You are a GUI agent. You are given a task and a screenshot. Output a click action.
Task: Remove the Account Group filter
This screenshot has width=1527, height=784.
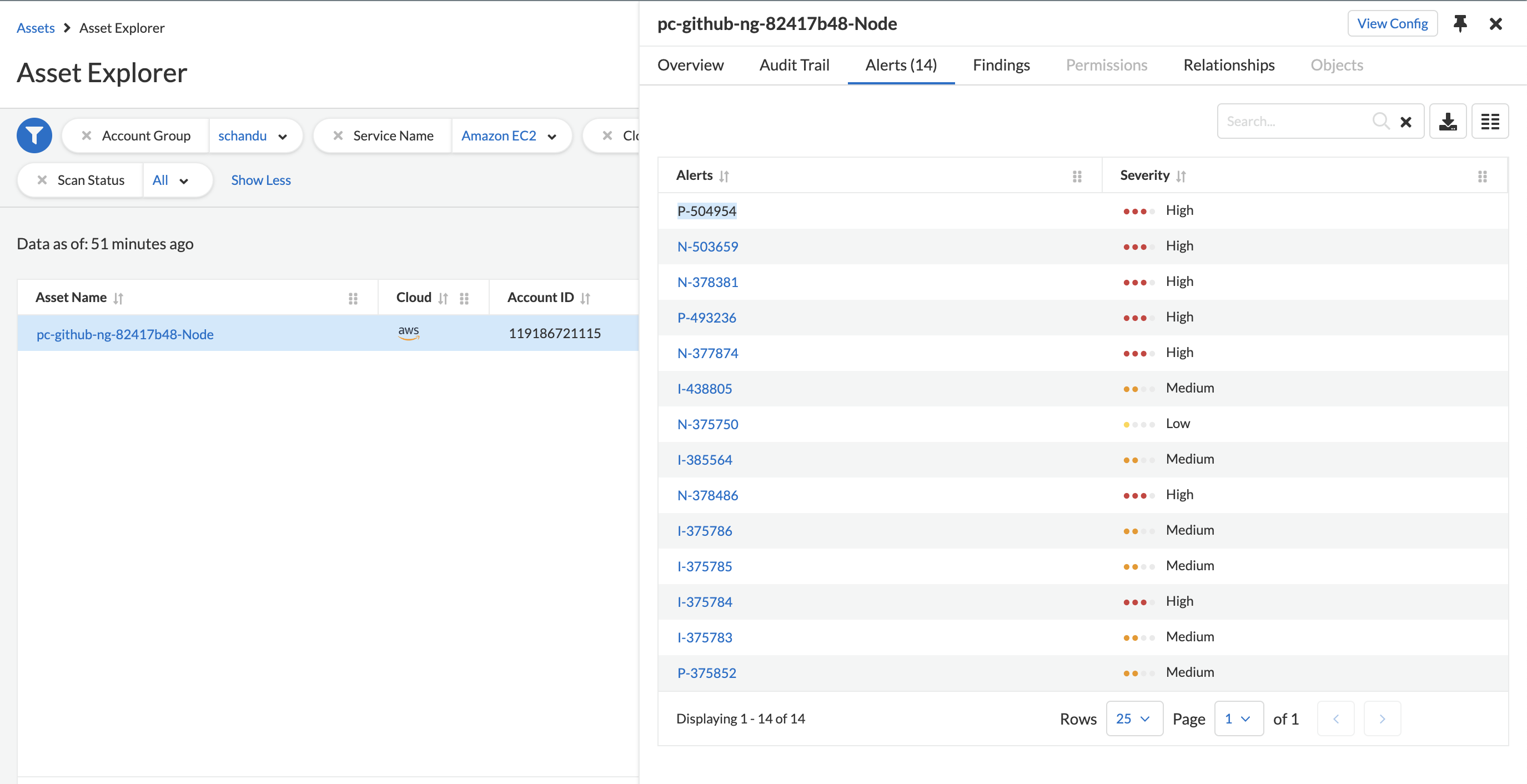pyautogui.click(x=87, y=135)
